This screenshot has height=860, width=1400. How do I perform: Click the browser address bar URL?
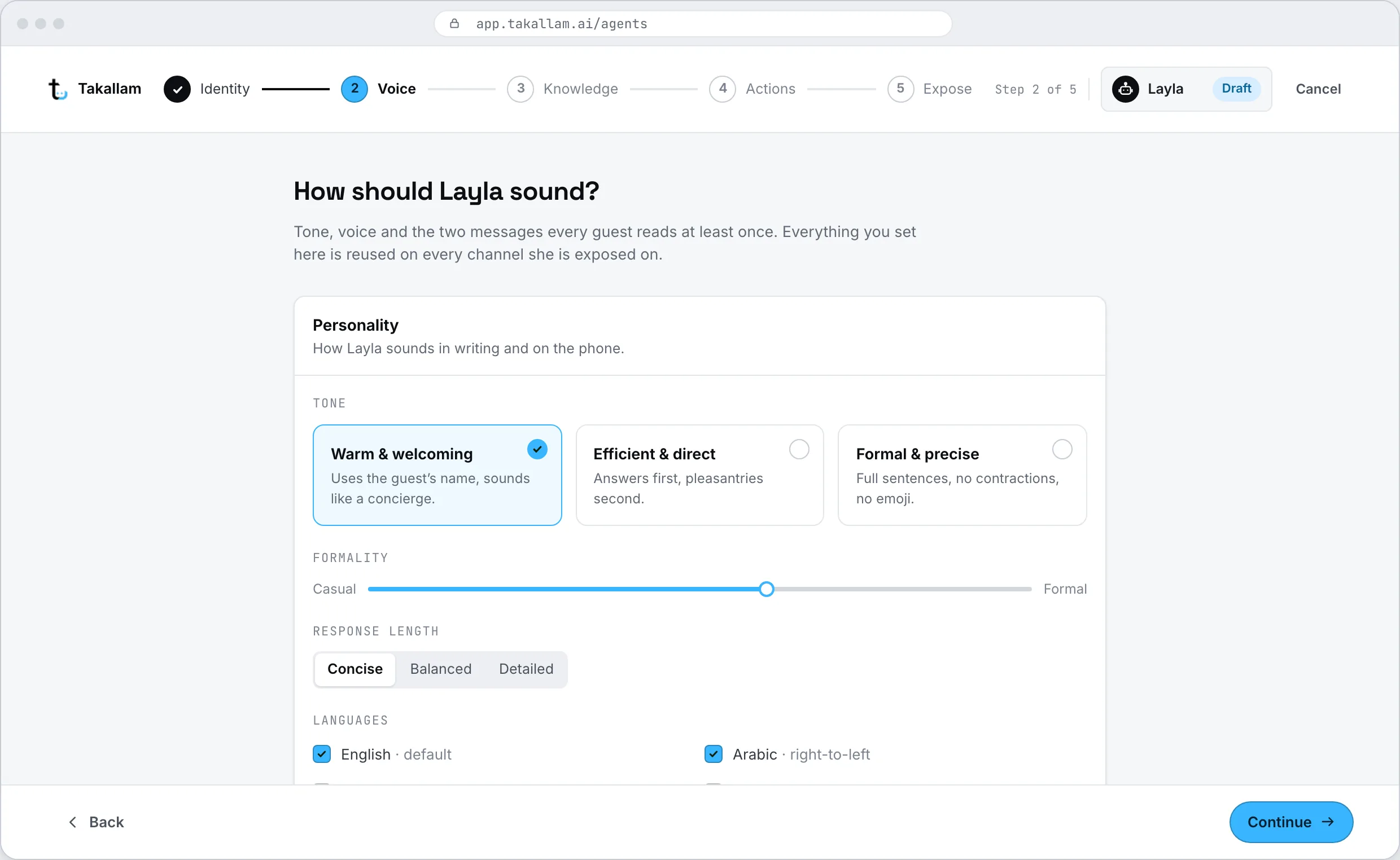pyautogui.click(x=562, y=23)
